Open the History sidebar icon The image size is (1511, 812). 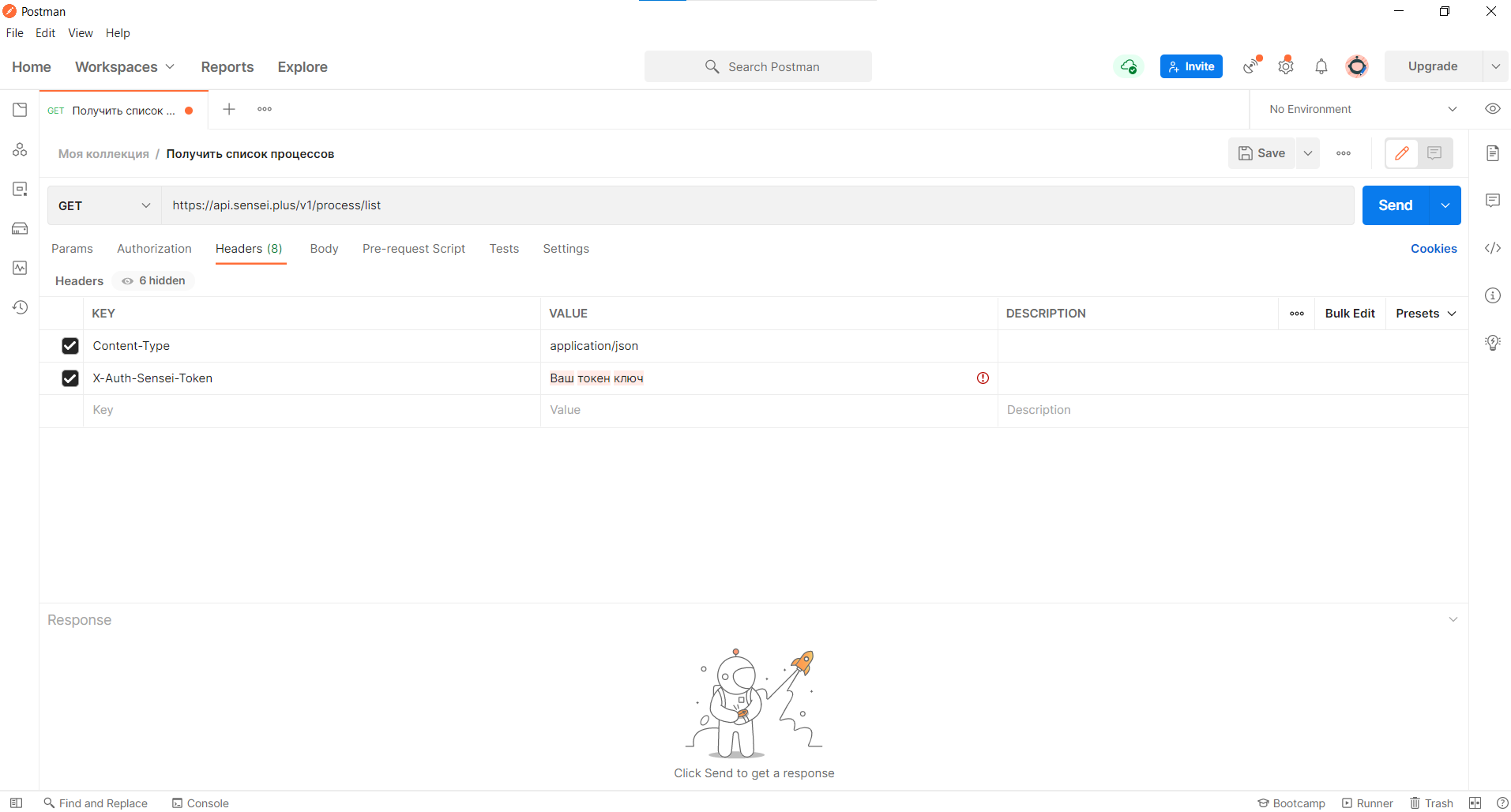tap(20, 307)
